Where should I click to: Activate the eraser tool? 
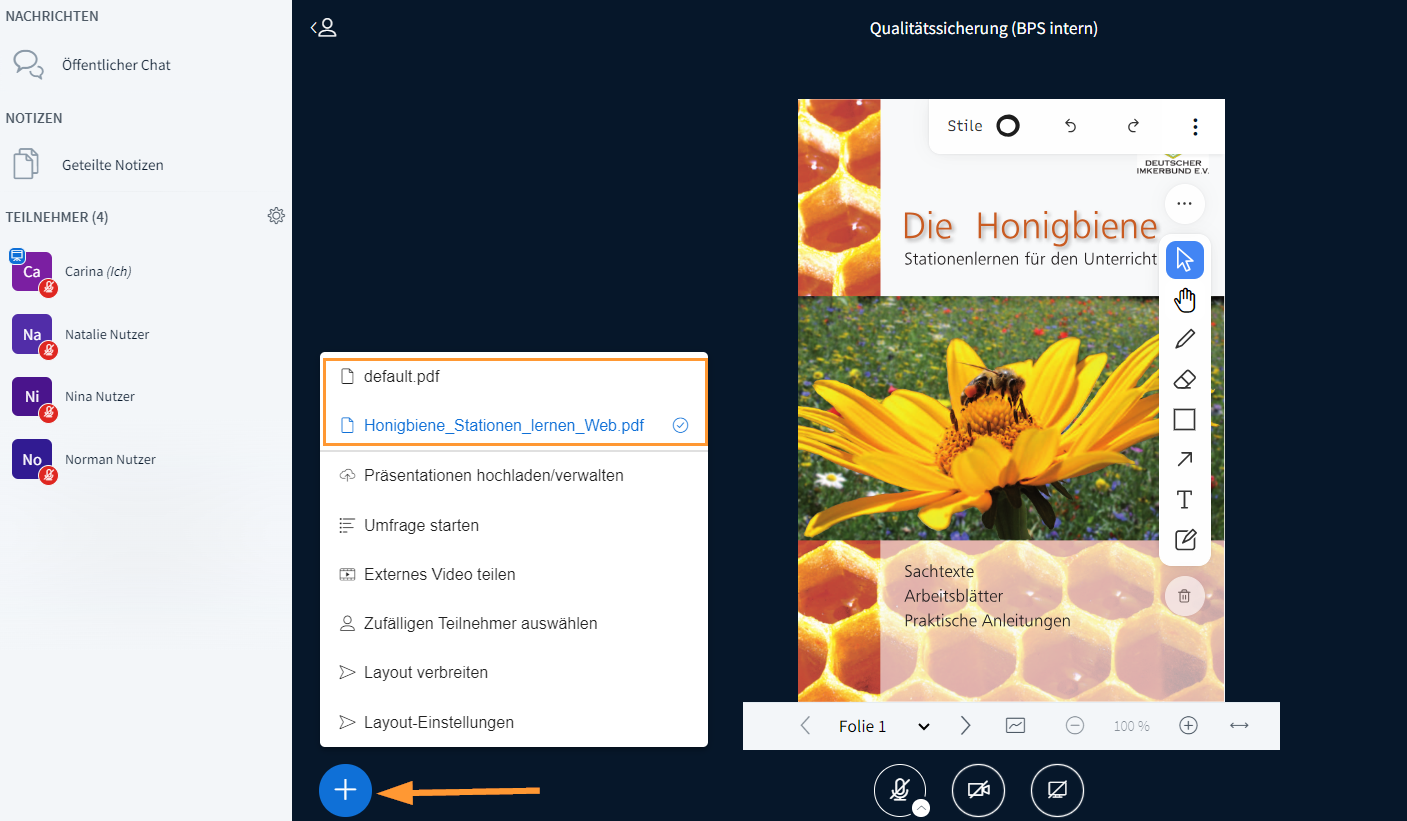coord(1184,379)
